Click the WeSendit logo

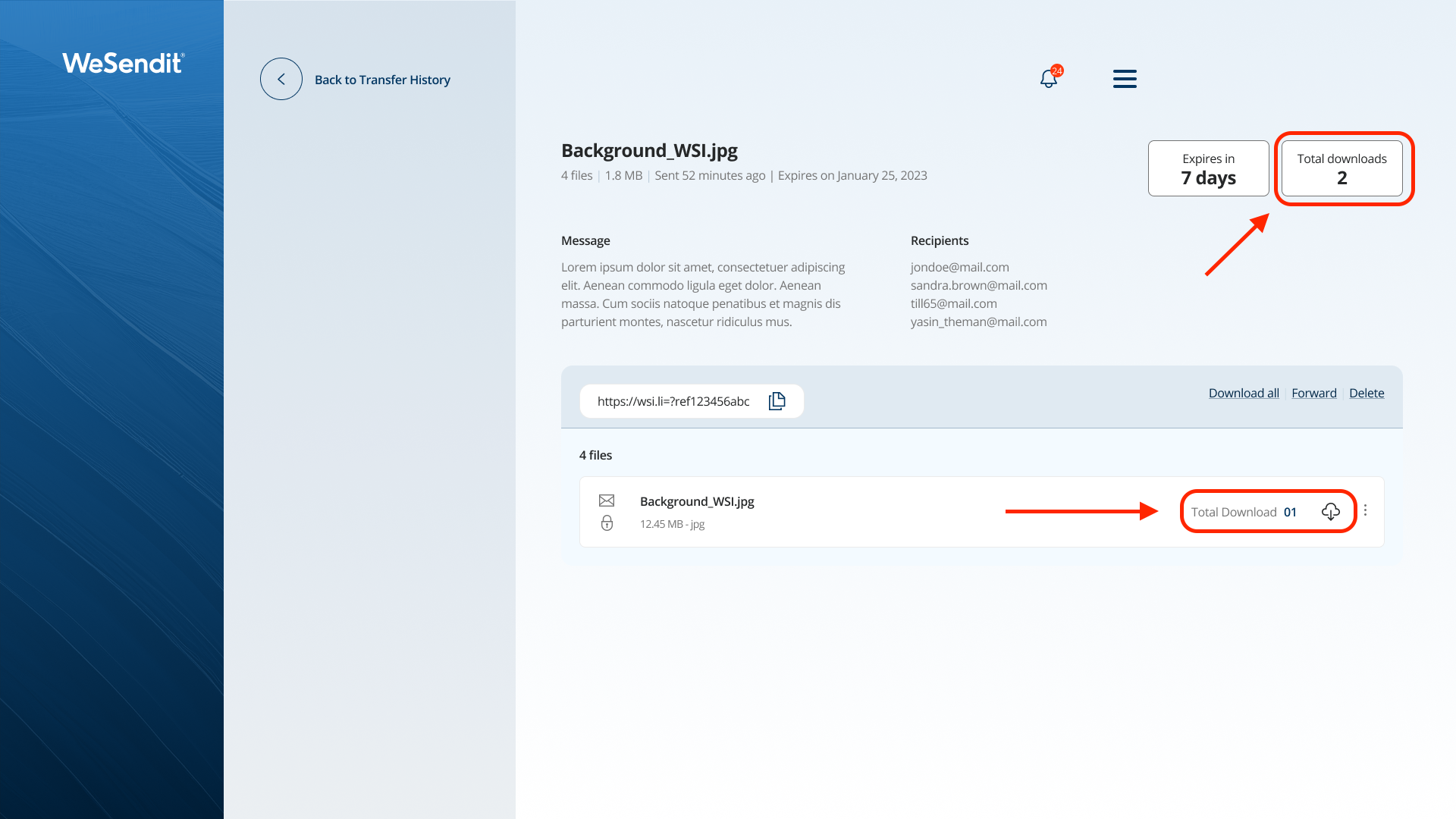[x=123, y=63]
